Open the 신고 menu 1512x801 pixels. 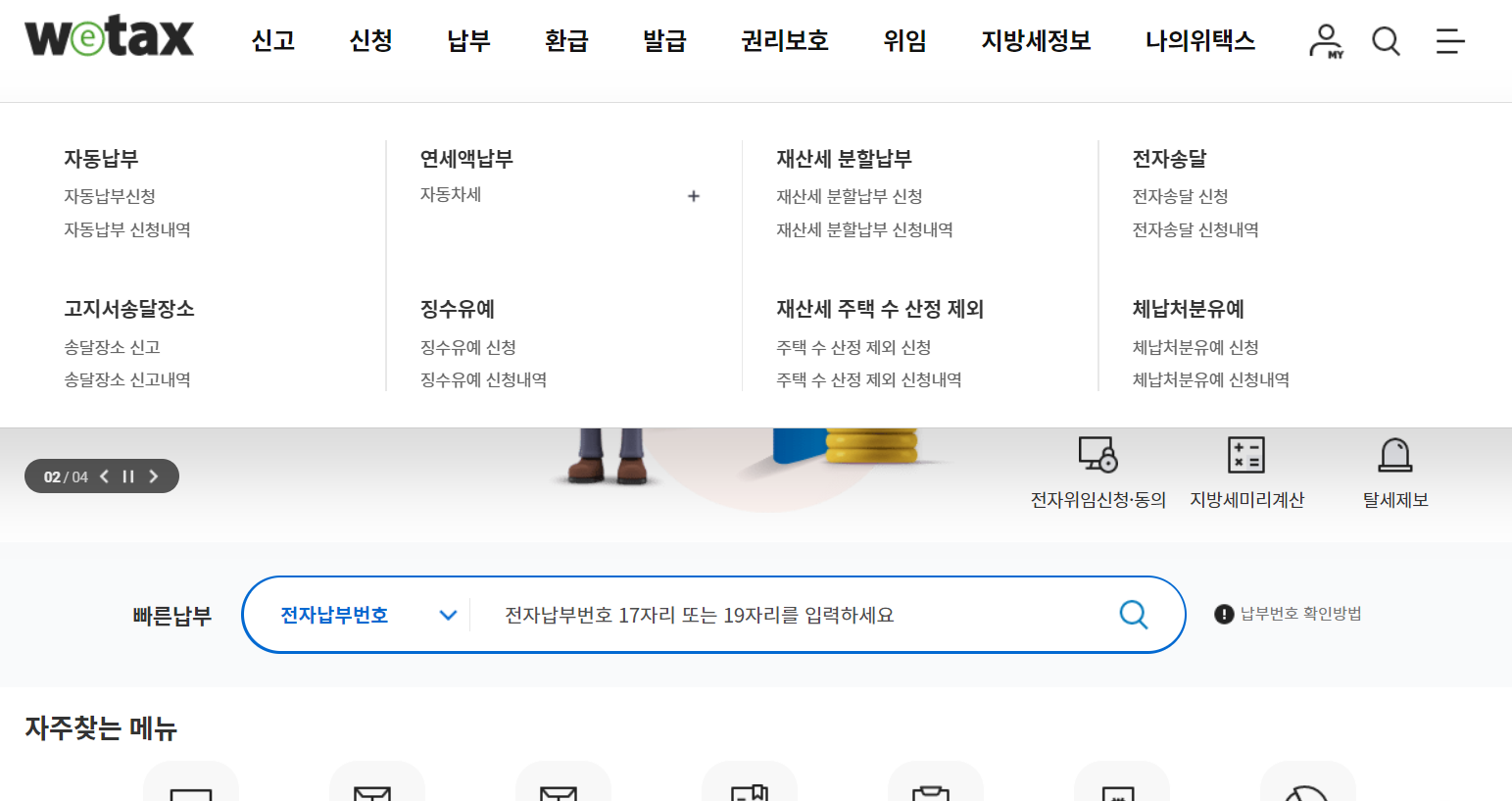(x=273, y=40)
